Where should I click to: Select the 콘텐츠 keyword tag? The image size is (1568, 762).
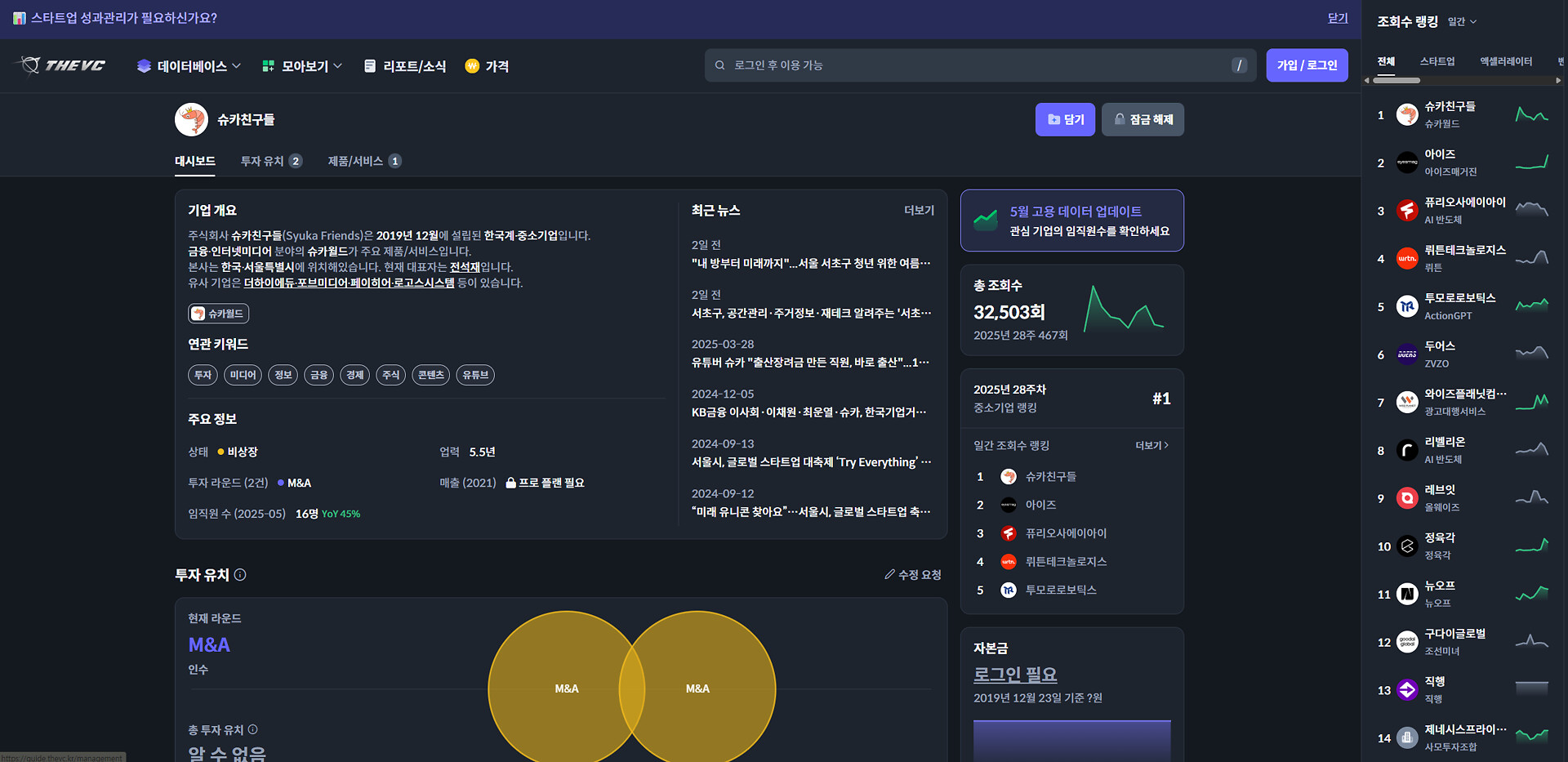pos(430,375)
